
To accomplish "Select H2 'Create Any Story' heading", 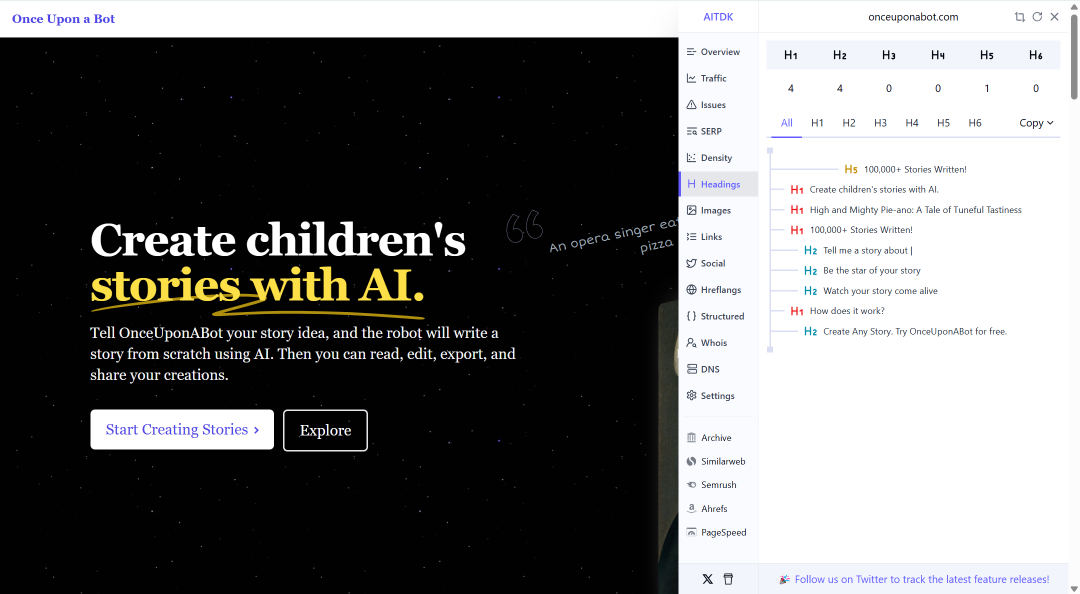I will pos(905,331).
